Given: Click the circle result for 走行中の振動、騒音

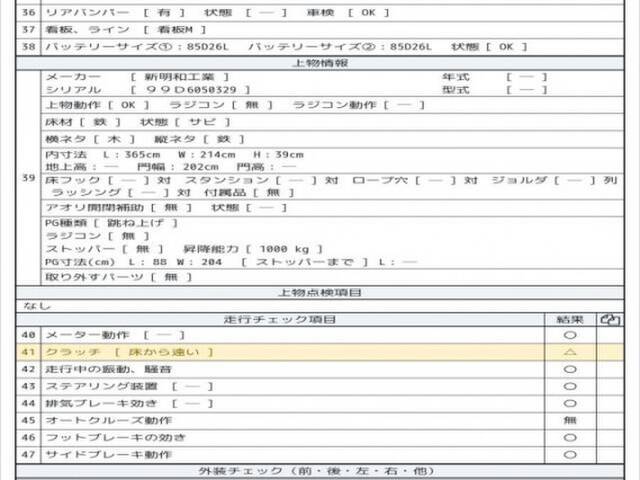Looking at the screenshot, I should (x=570, y=369).
